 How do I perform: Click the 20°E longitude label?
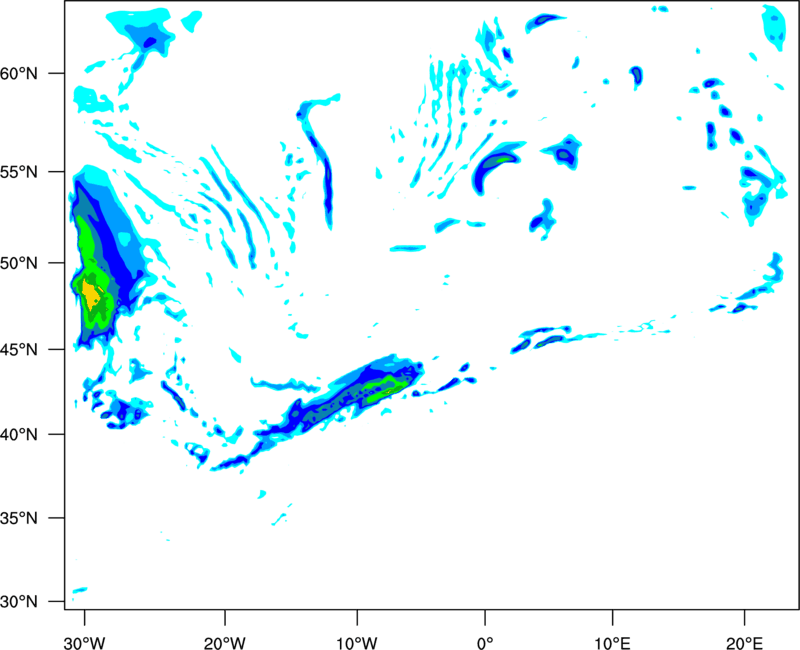click(x=744, y=643)
